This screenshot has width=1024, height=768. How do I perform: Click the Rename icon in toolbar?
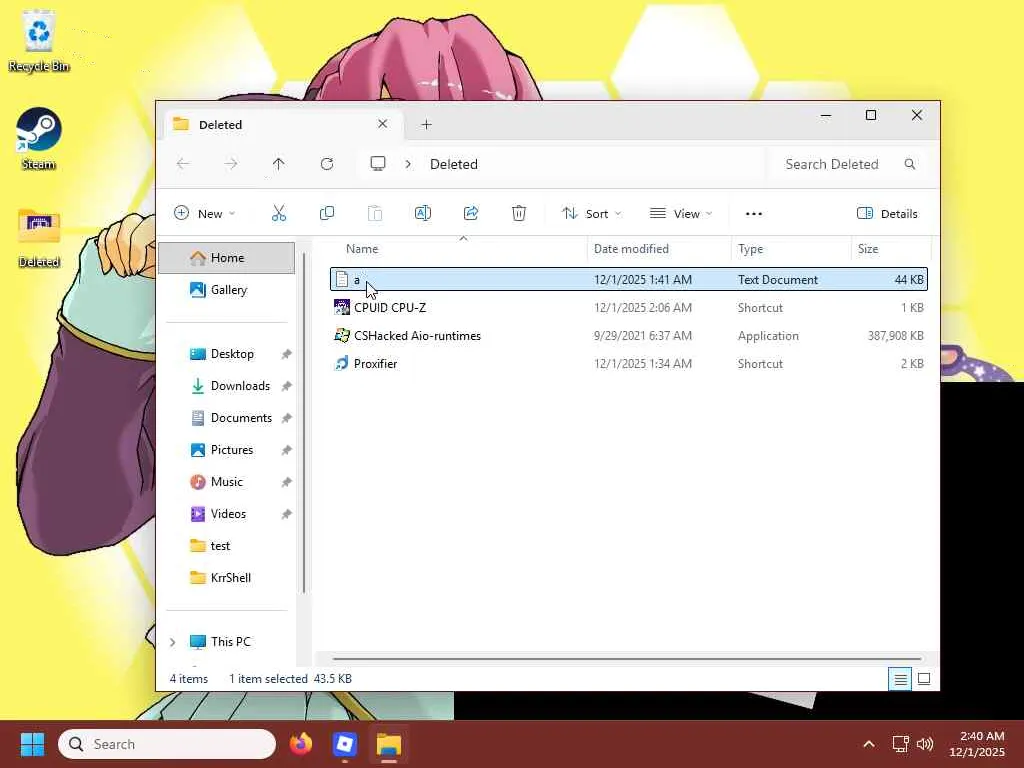coord(423,214)
